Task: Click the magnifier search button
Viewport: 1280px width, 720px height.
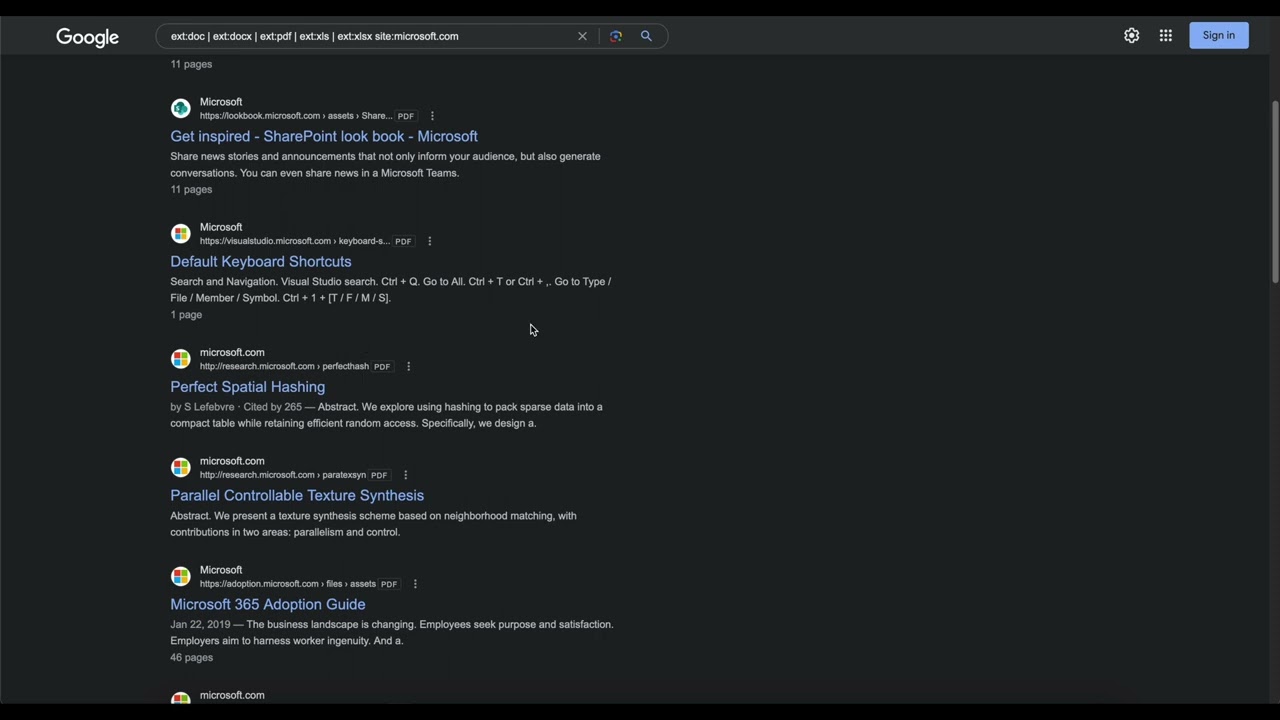Action: pyautogui.click(x=646, y=36)
